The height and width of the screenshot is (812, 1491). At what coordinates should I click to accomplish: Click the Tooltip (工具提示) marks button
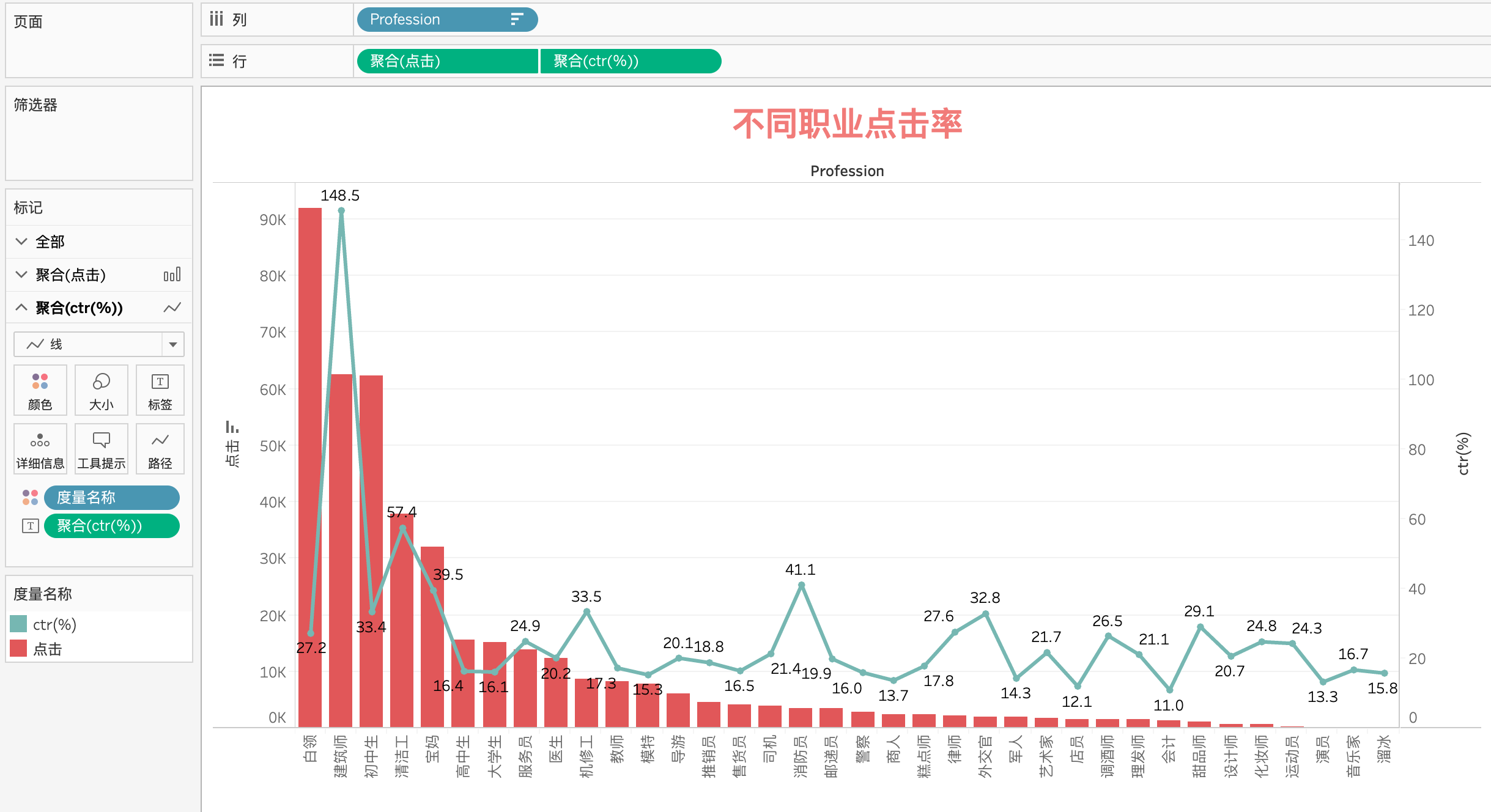[x=102, y=449]
